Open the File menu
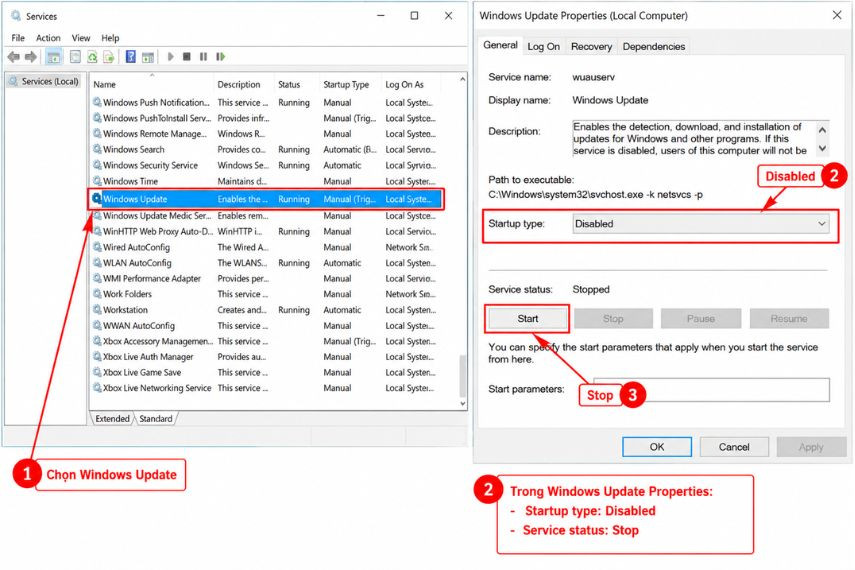Image resolution: width=855 pixels, height=570 pixels. (x=18, y=38)
